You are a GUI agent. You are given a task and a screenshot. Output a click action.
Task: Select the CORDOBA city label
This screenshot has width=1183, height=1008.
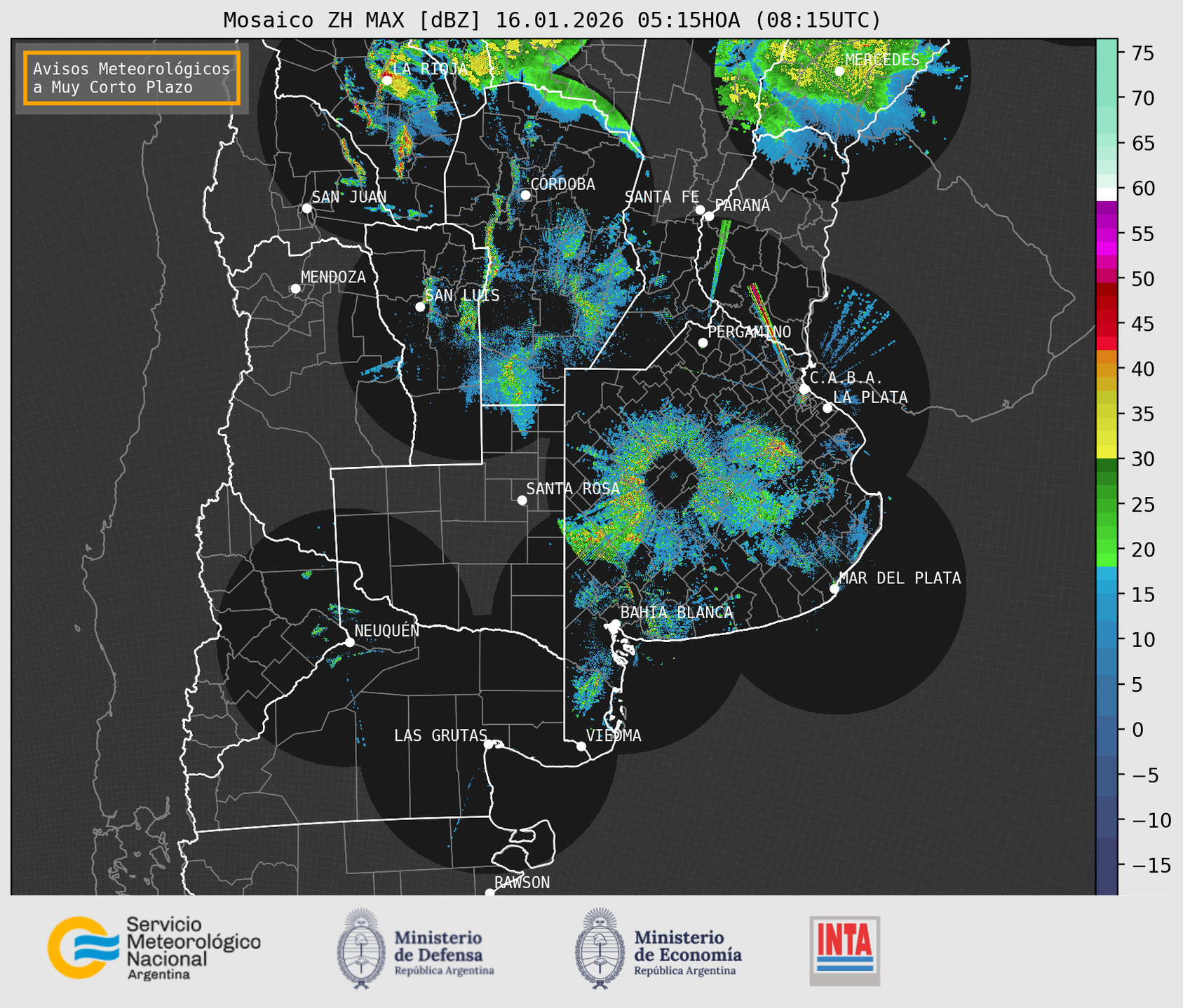[562, 184]
